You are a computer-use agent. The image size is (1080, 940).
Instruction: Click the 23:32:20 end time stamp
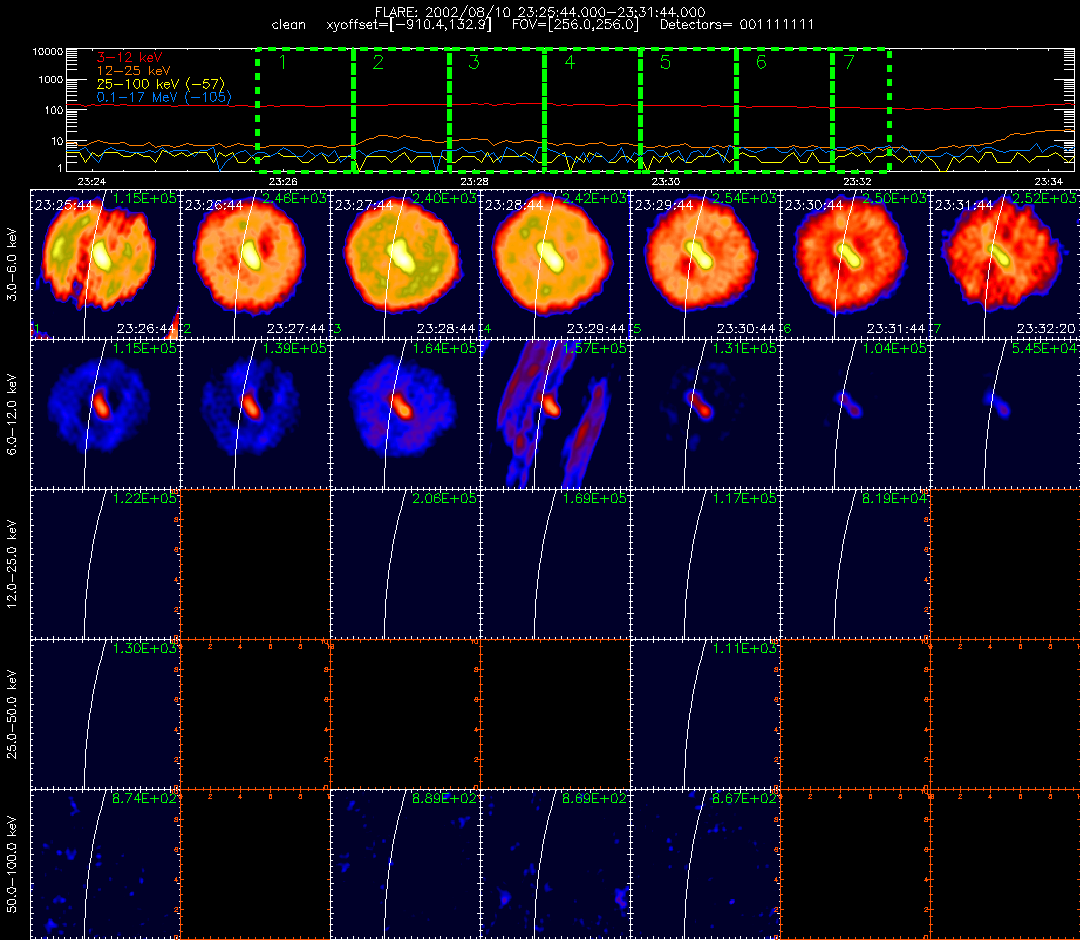coord(1046,328)
